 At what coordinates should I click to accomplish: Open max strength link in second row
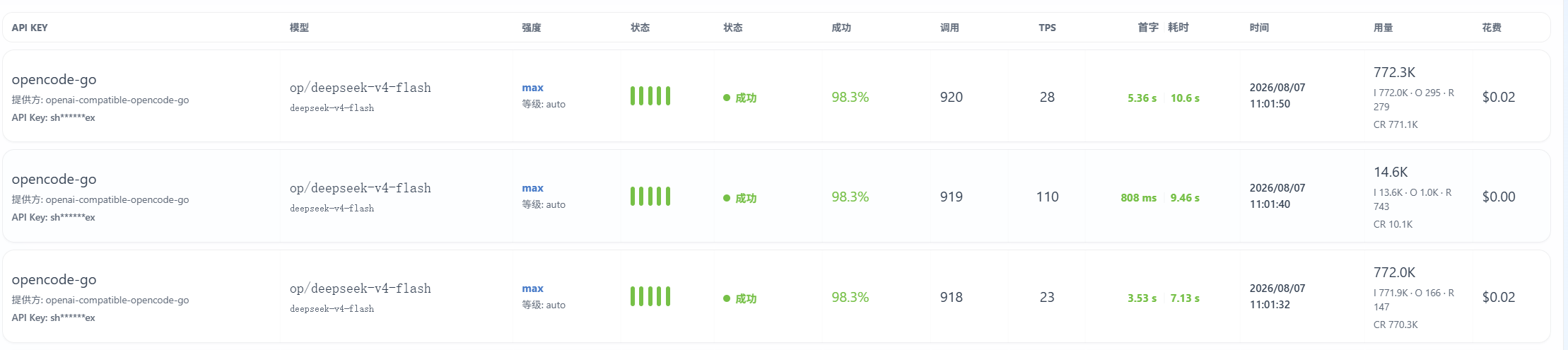click(x=532, y=188)
